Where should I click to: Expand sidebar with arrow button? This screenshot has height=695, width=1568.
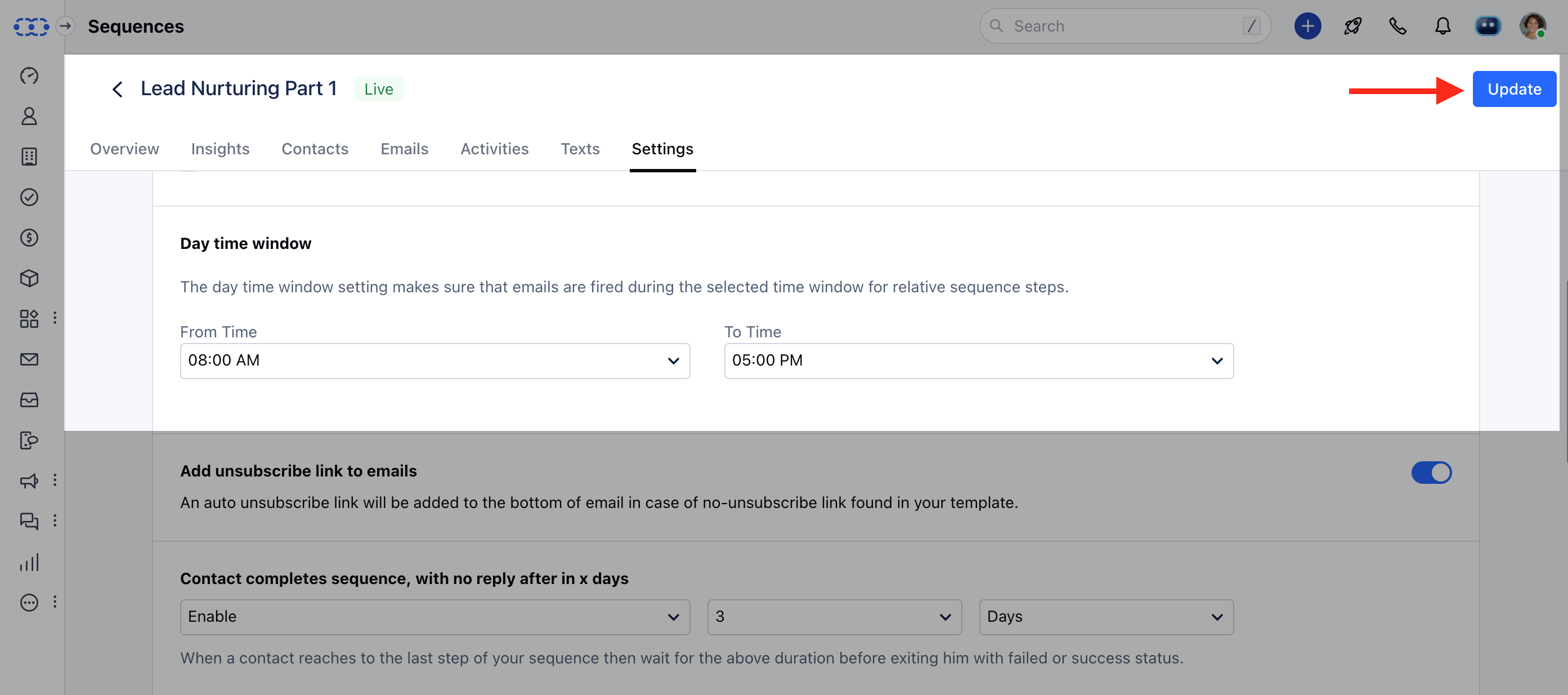(66, 25)
